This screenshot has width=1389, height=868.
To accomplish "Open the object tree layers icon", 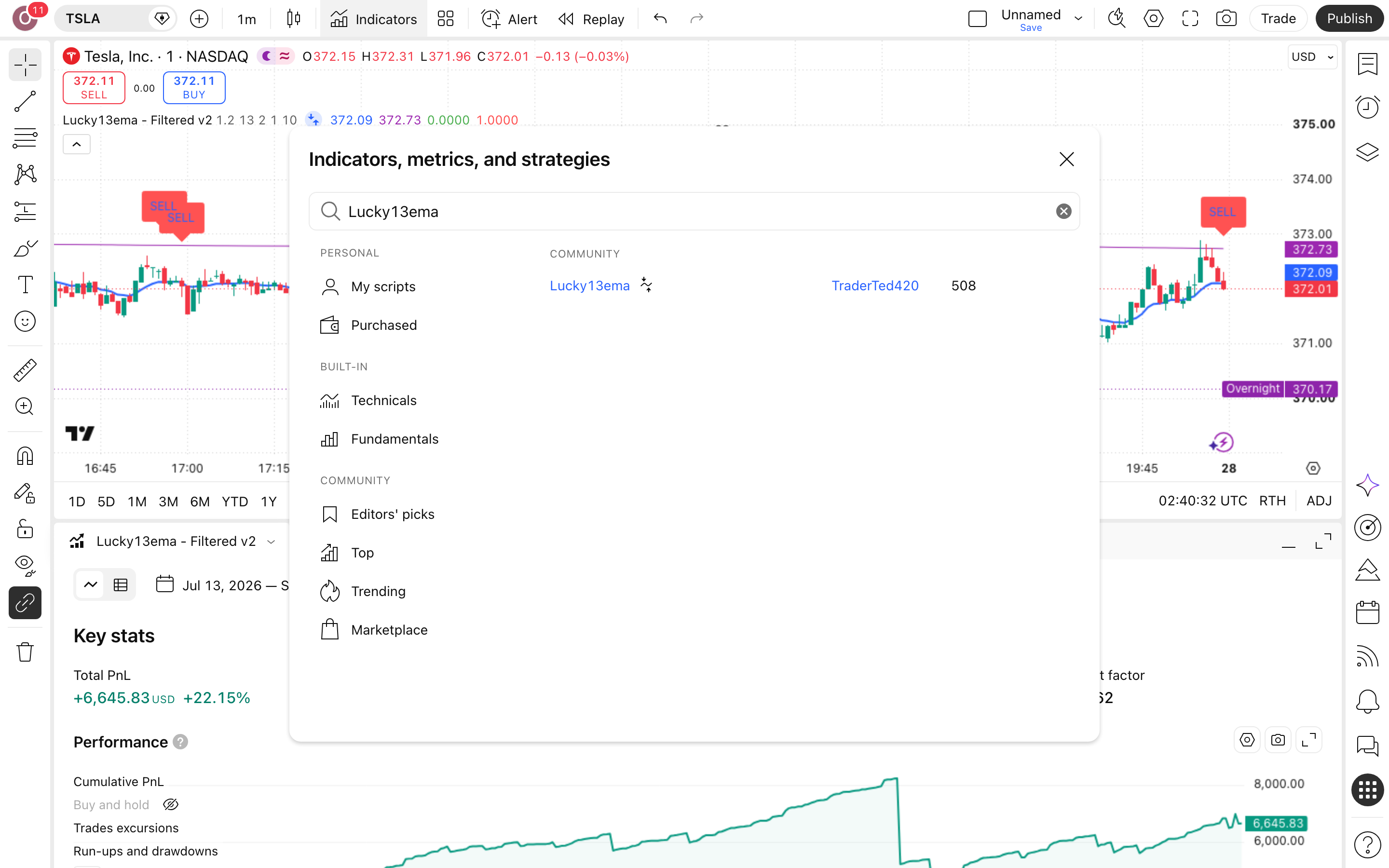I will [x=1368, y=151].
